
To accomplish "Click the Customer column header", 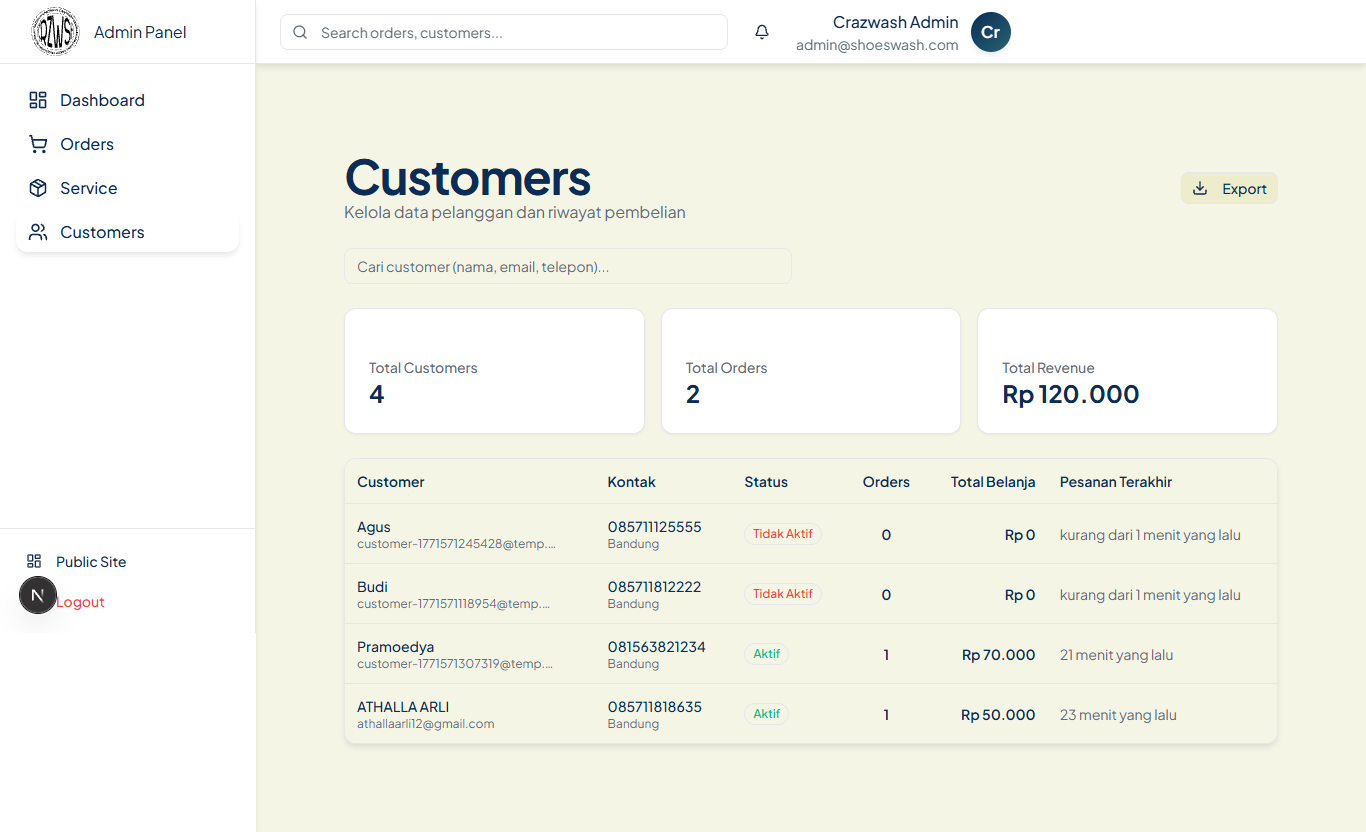I will 391,482.
